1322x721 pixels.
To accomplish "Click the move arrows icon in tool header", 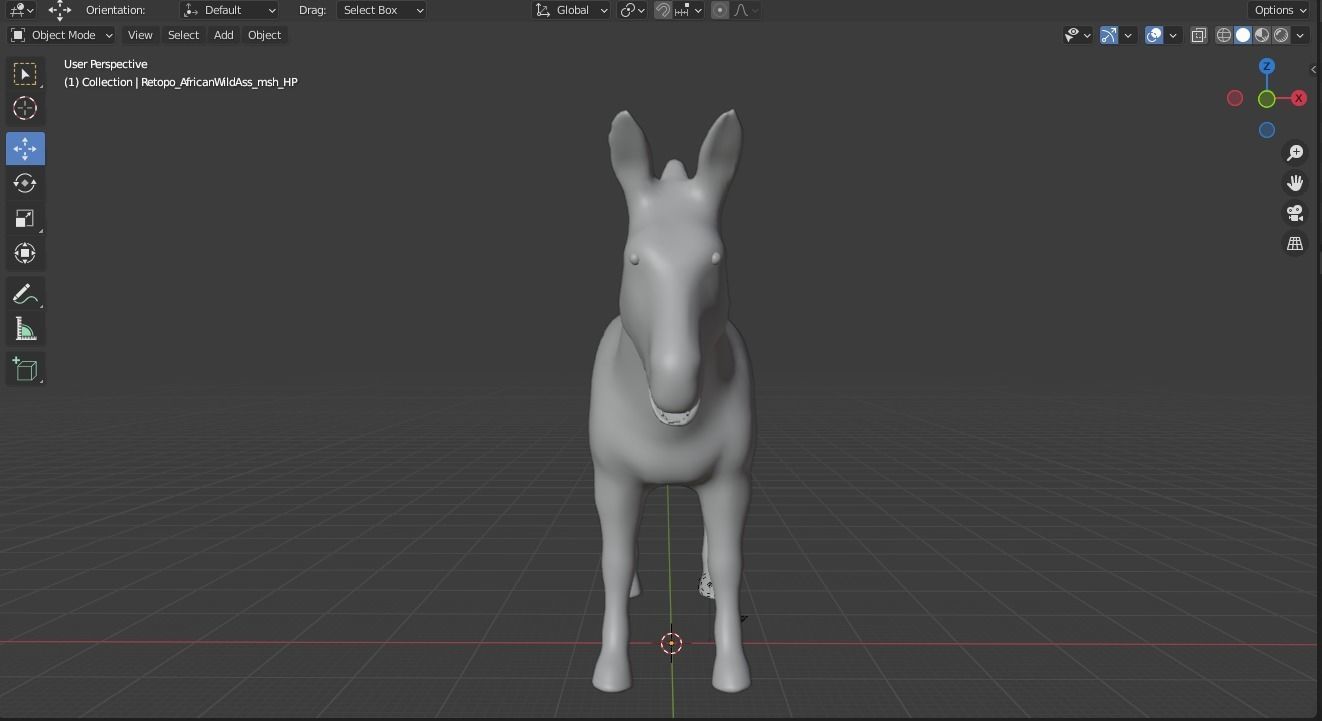I will click(60, 10).
